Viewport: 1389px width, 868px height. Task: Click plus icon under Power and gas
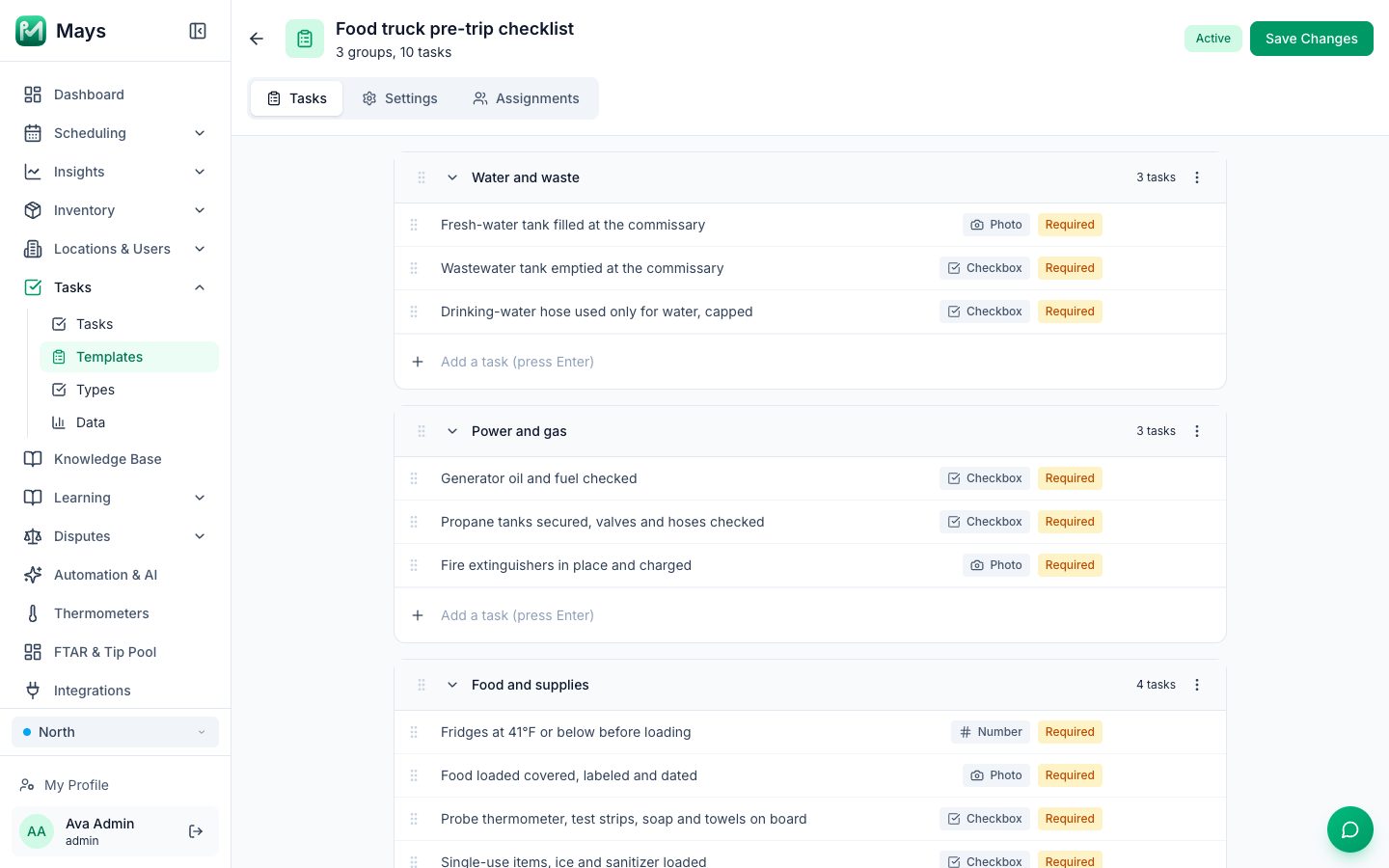pos(418,615)
